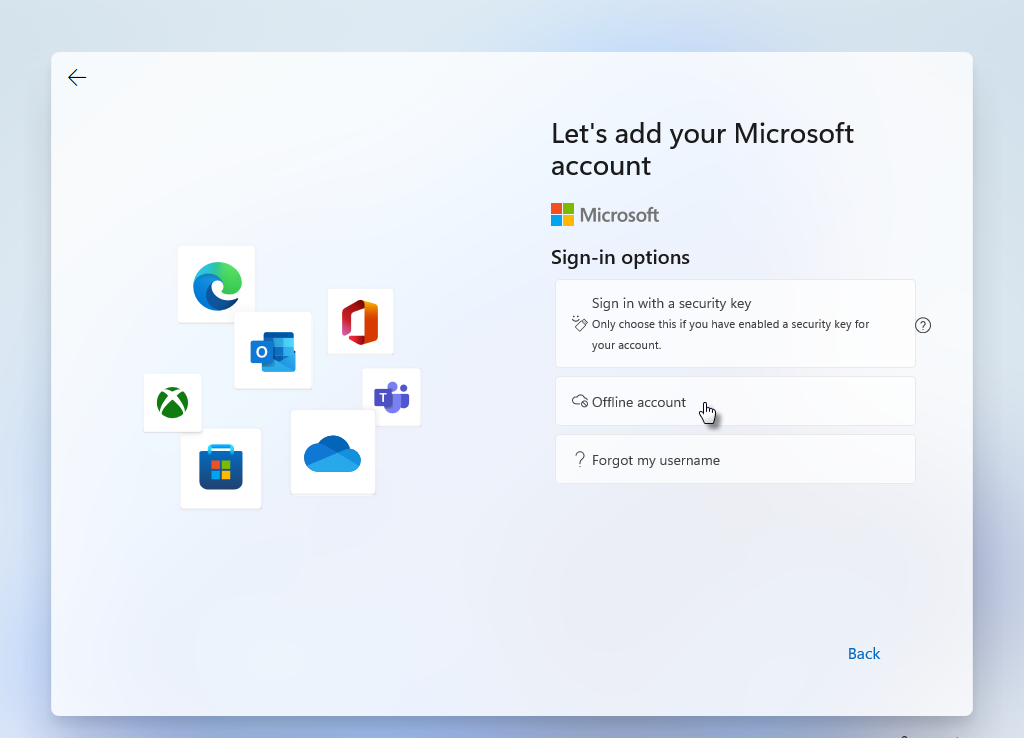Click the offline cloud icon

click(580, 401)
